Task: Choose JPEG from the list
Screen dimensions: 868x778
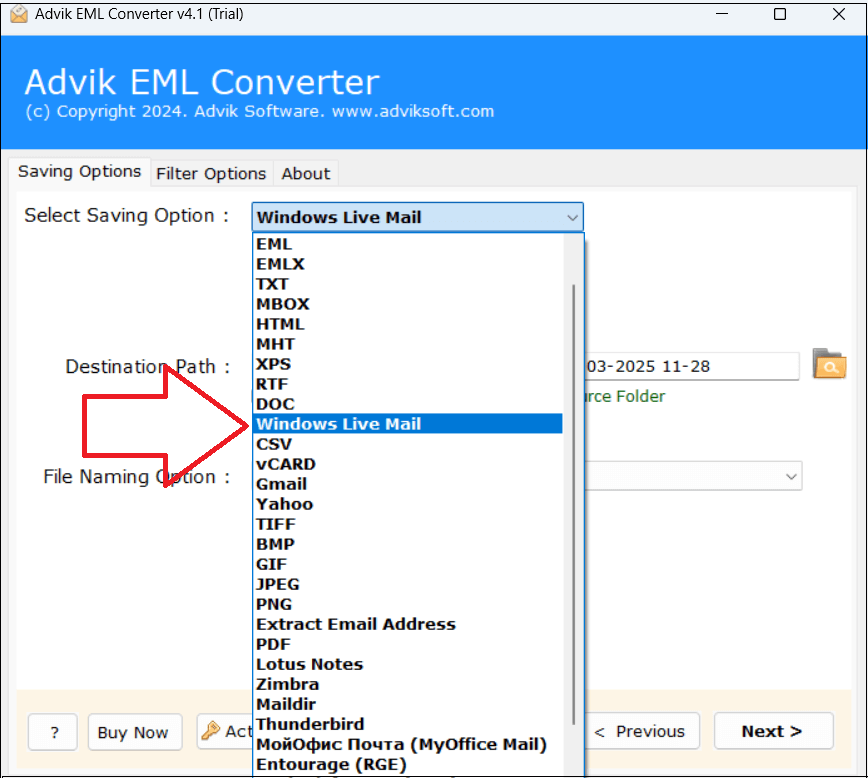Action: 407,584
